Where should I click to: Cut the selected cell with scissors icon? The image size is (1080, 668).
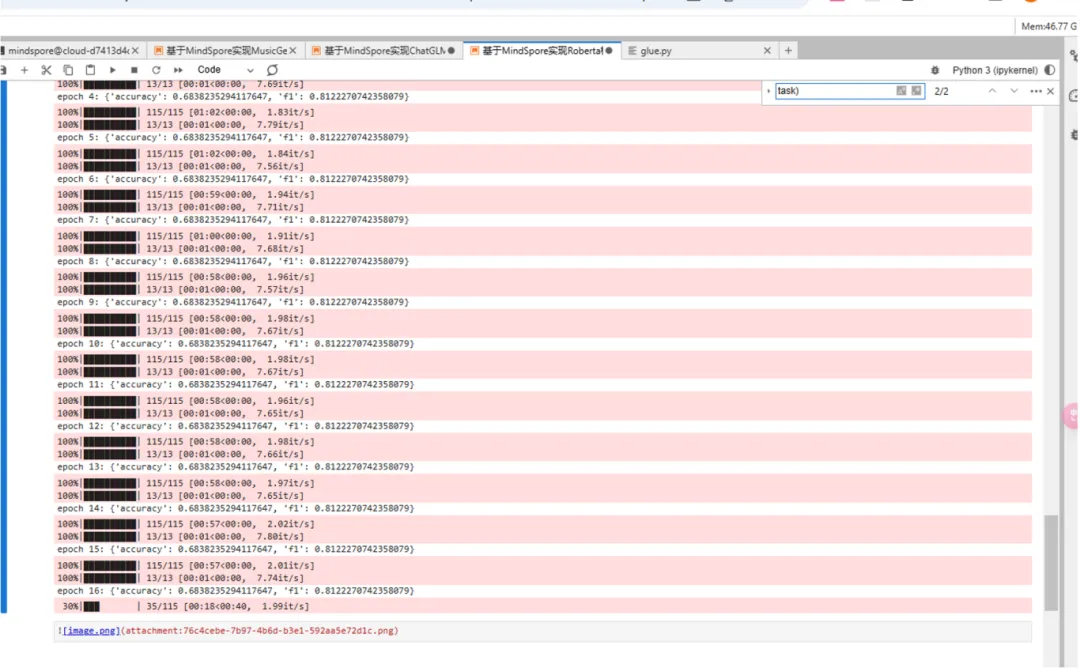(46, 70)
